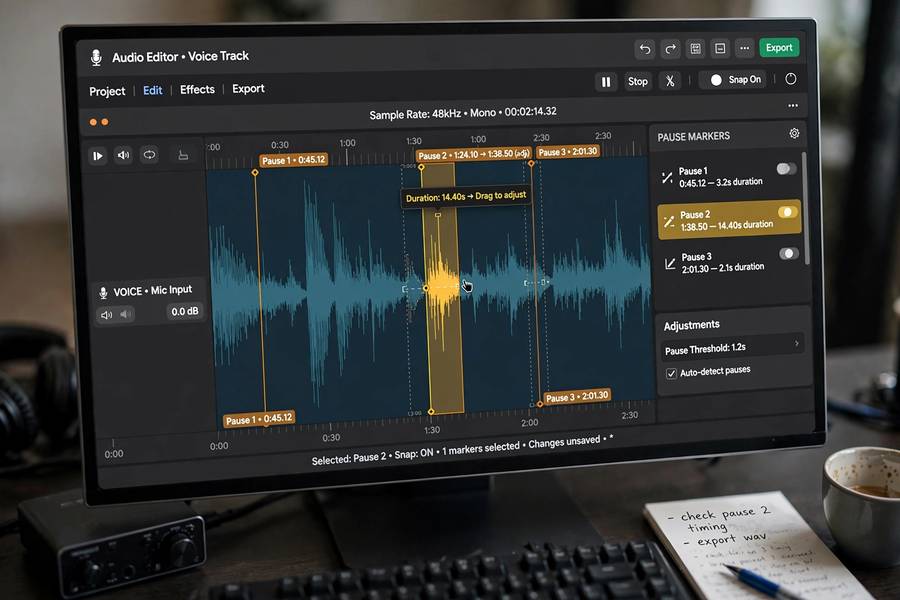Switch to the Edit tab

click(153, 91)
